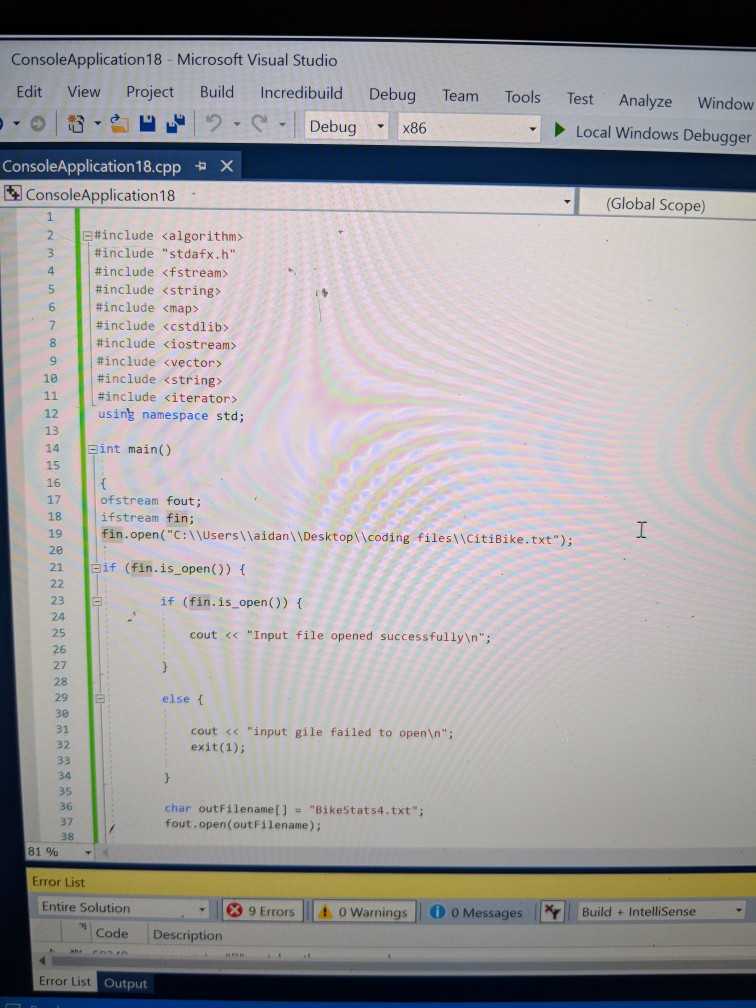Open the Tools menu

point(522,97)
